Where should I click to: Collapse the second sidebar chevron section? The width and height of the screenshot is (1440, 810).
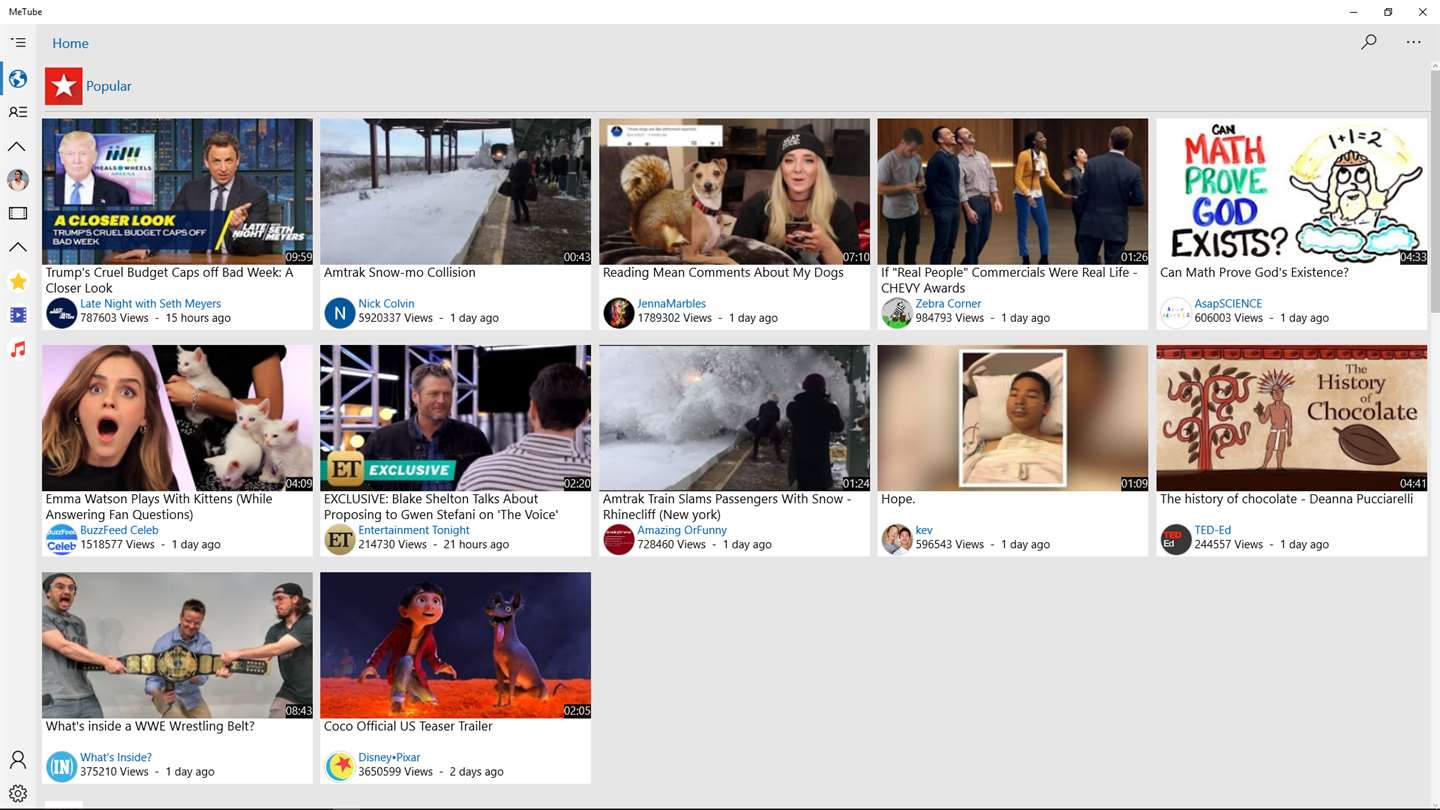click(x=18, y=247)
